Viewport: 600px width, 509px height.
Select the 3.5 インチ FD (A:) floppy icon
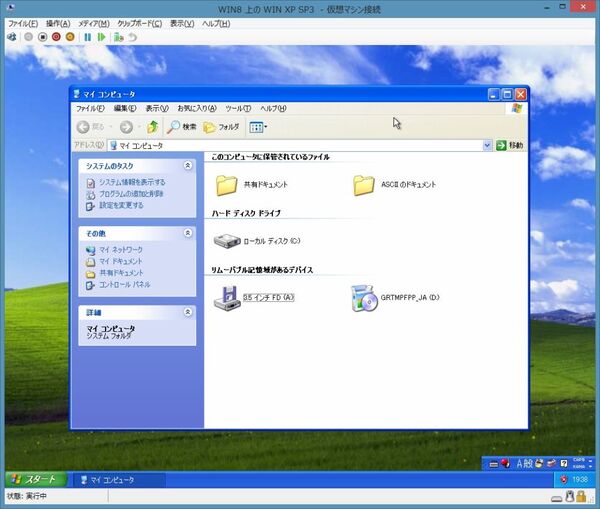227,297
